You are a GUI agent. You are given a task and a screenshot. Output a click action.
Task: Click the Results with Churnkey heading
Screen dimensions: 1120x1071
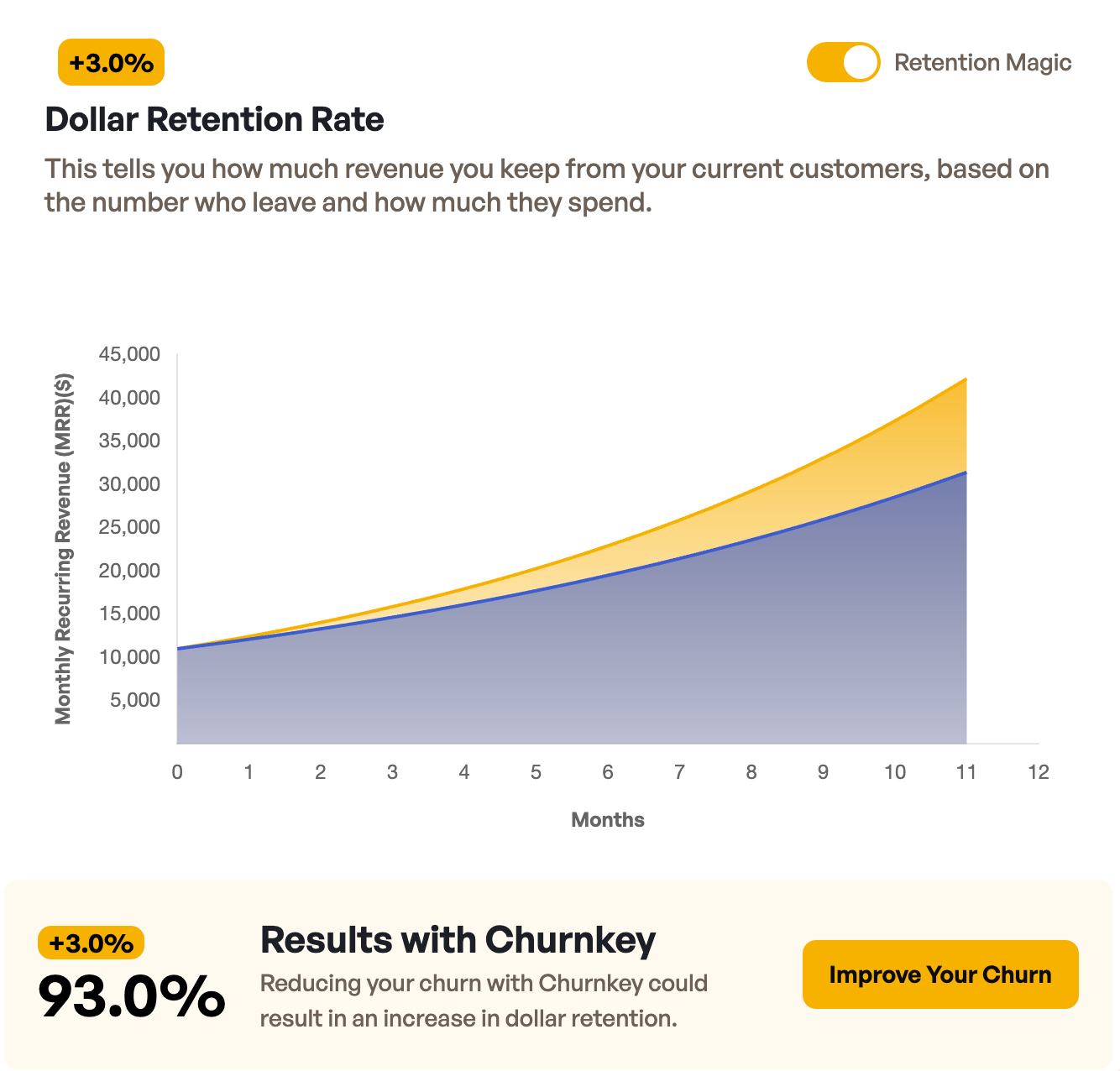[458, 940]
